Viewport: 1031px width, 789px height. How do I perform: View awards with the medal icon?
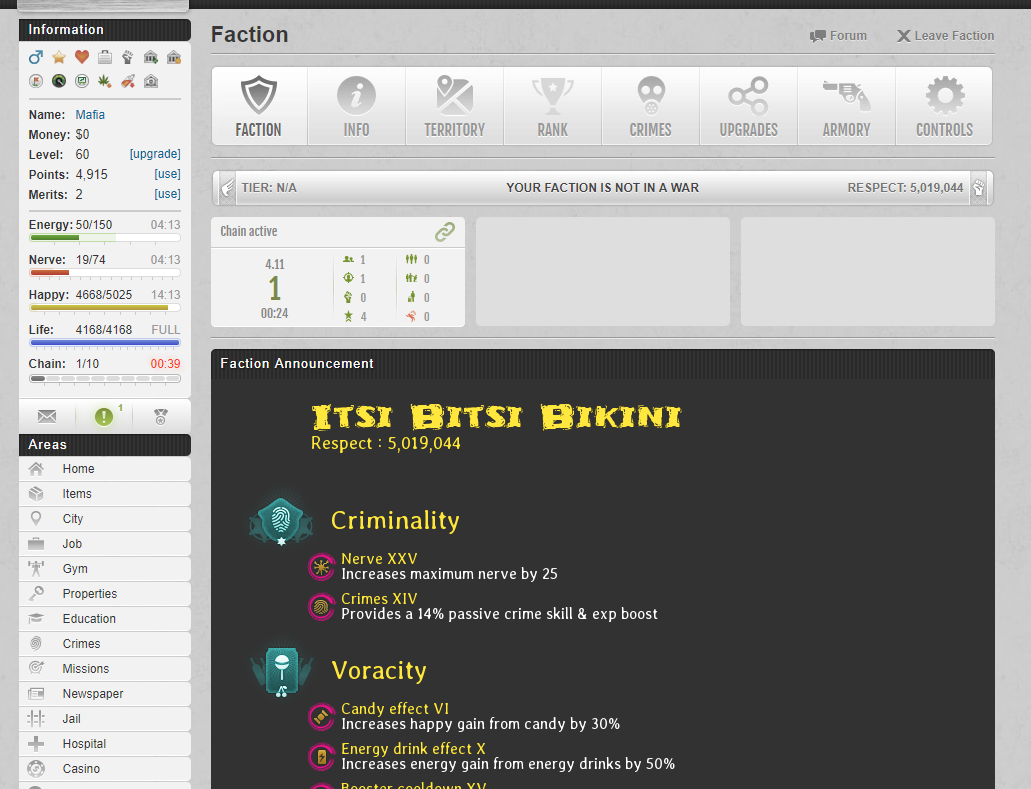click(159, 416)
